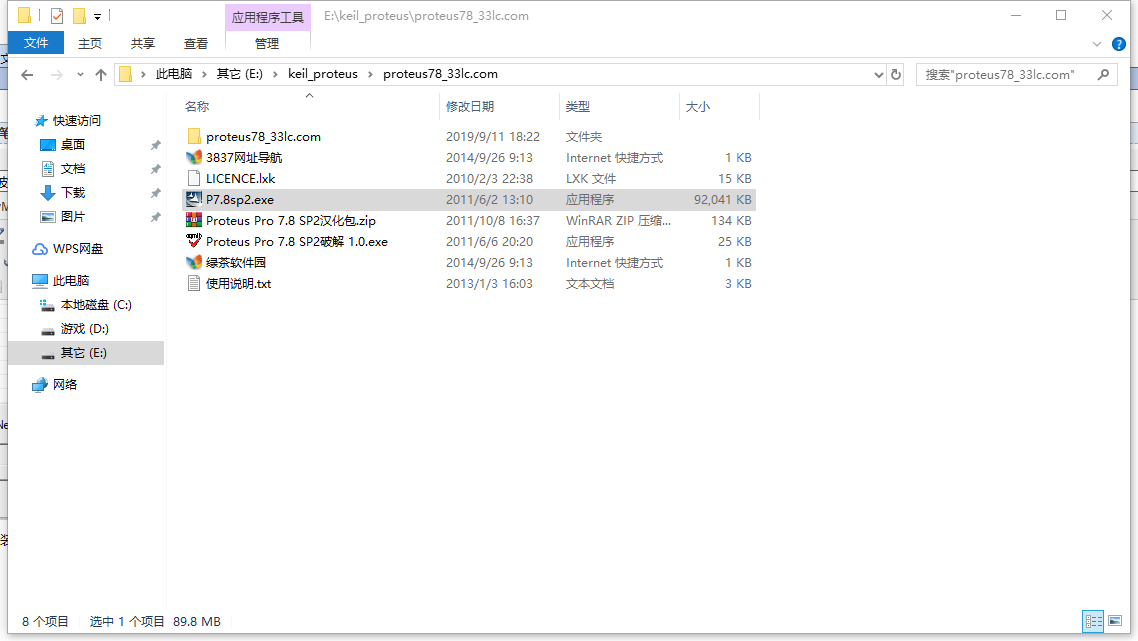Open the 桌面 desktop item in sidebar
This screenshot has width=1138, height=641.
pyautogui.click(x=73, y=144)
